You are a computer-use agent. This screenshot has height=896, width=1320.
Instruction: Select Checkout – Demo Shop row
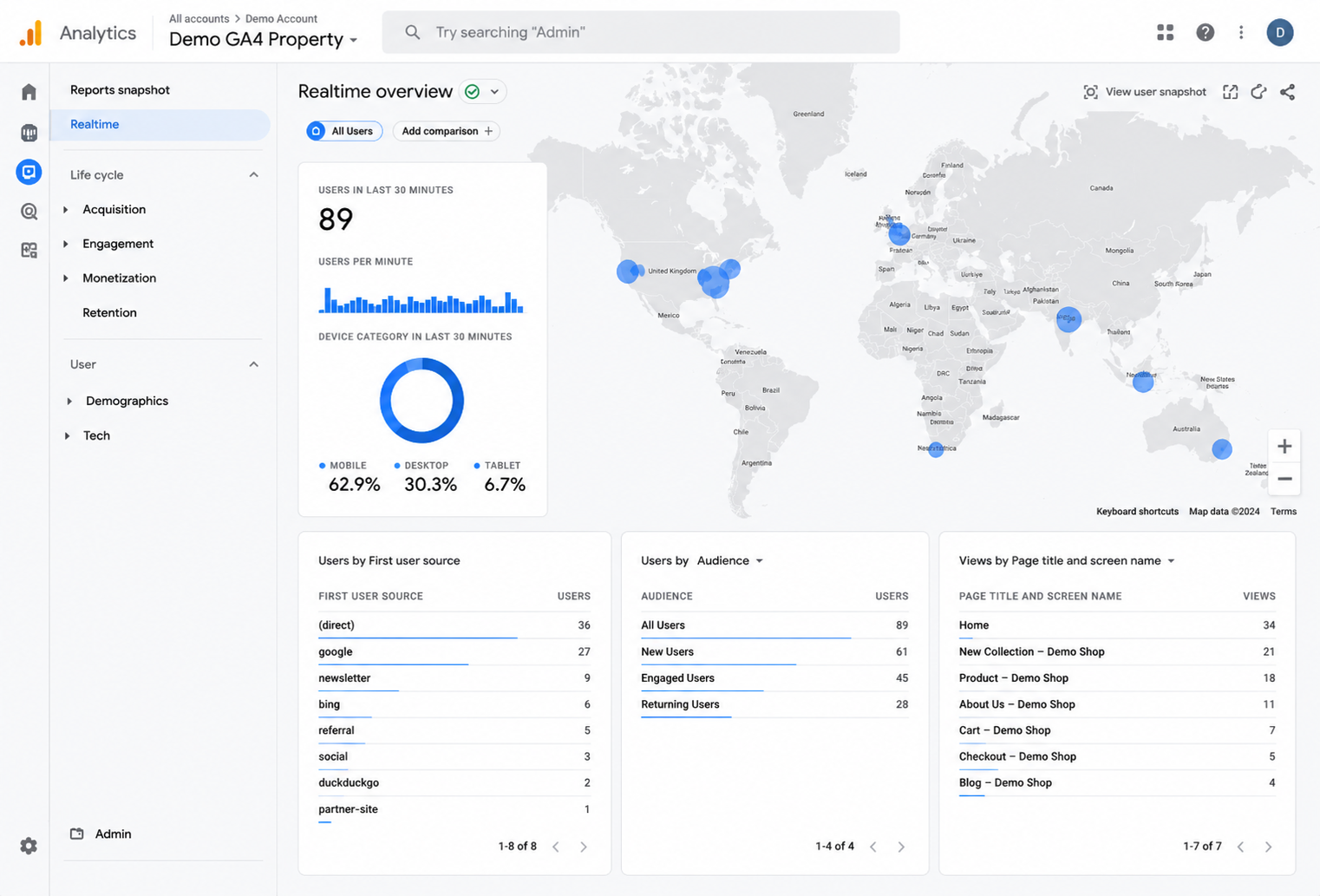click(1117, 756)
